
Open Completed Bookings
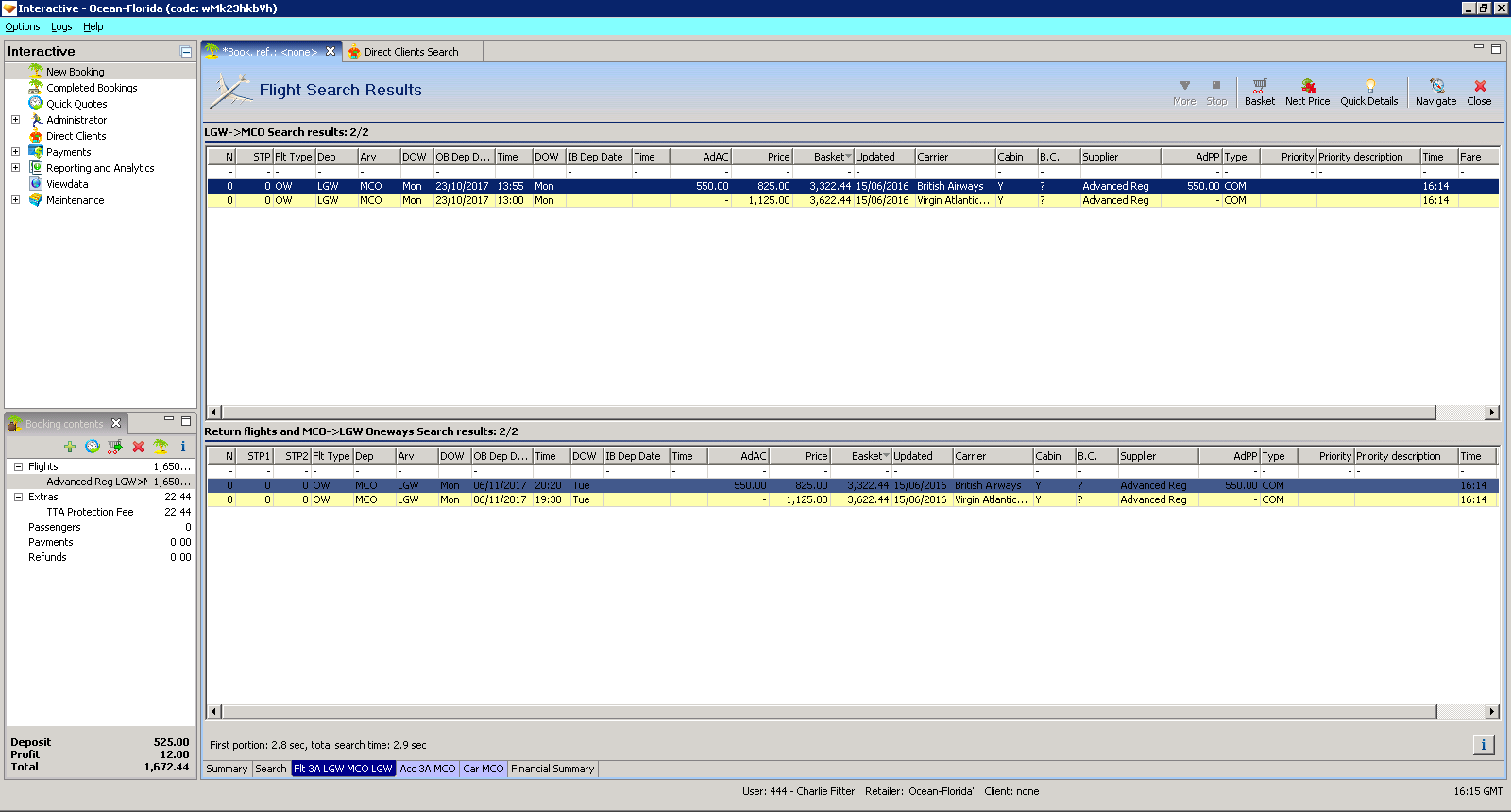(92, 88)
